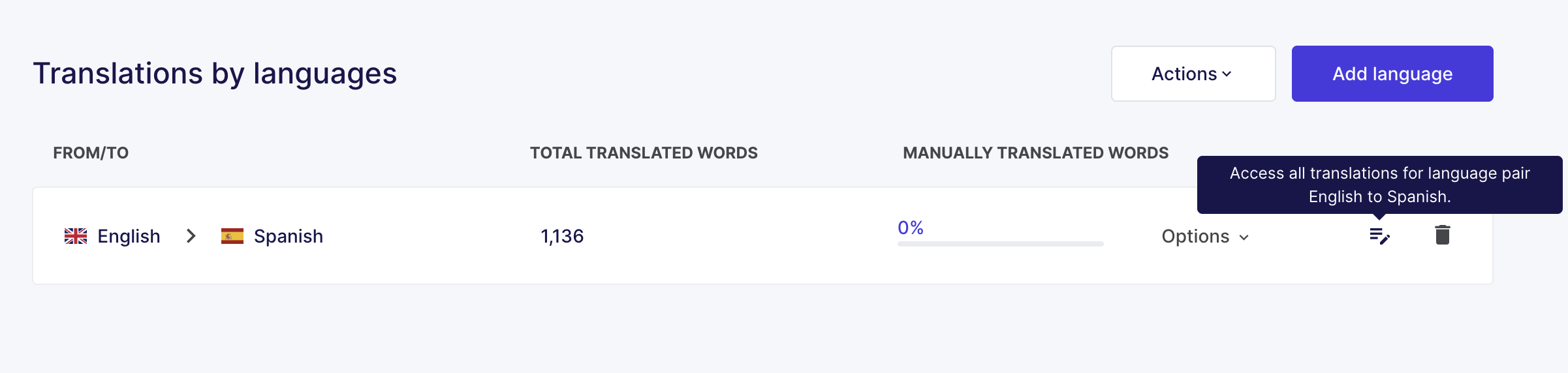Delete the English to Spanish language pair

1443,235
